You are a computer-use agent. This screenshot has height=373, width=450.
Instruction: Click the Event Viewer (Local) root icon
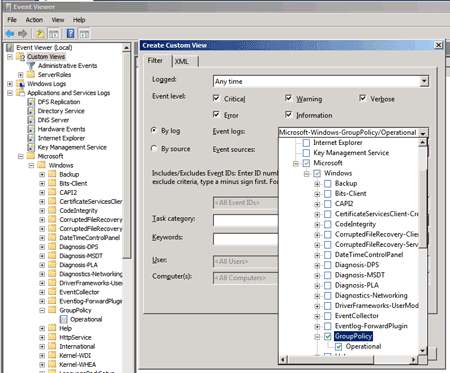(x=10, y=48)
